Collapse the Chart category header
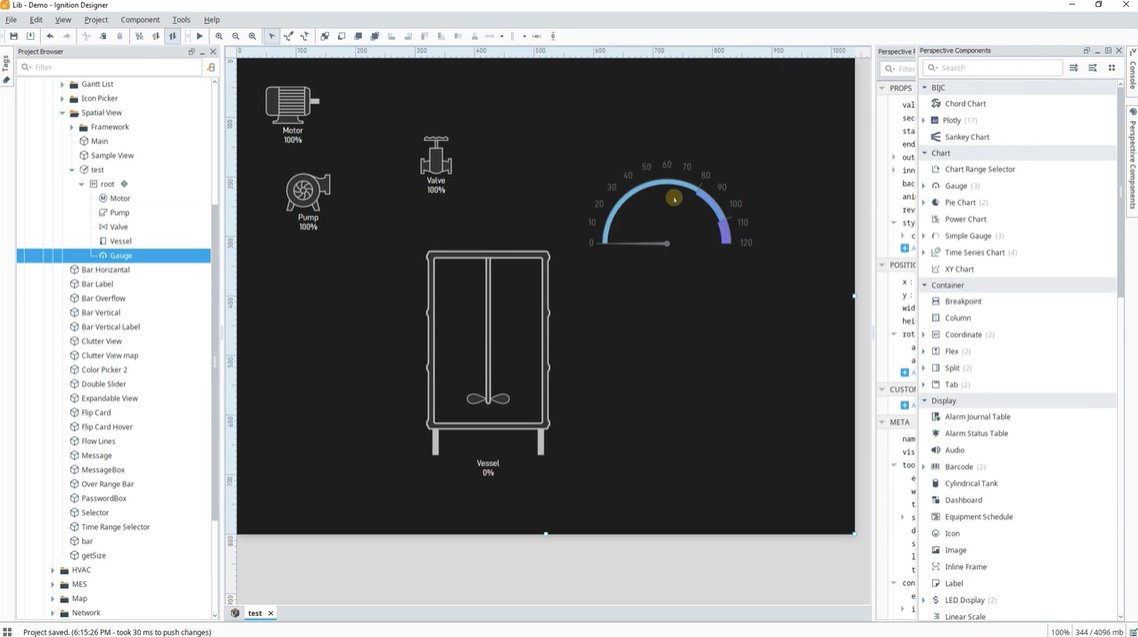The height and width of the screenshot is (637, 1138). click(925, 153)
